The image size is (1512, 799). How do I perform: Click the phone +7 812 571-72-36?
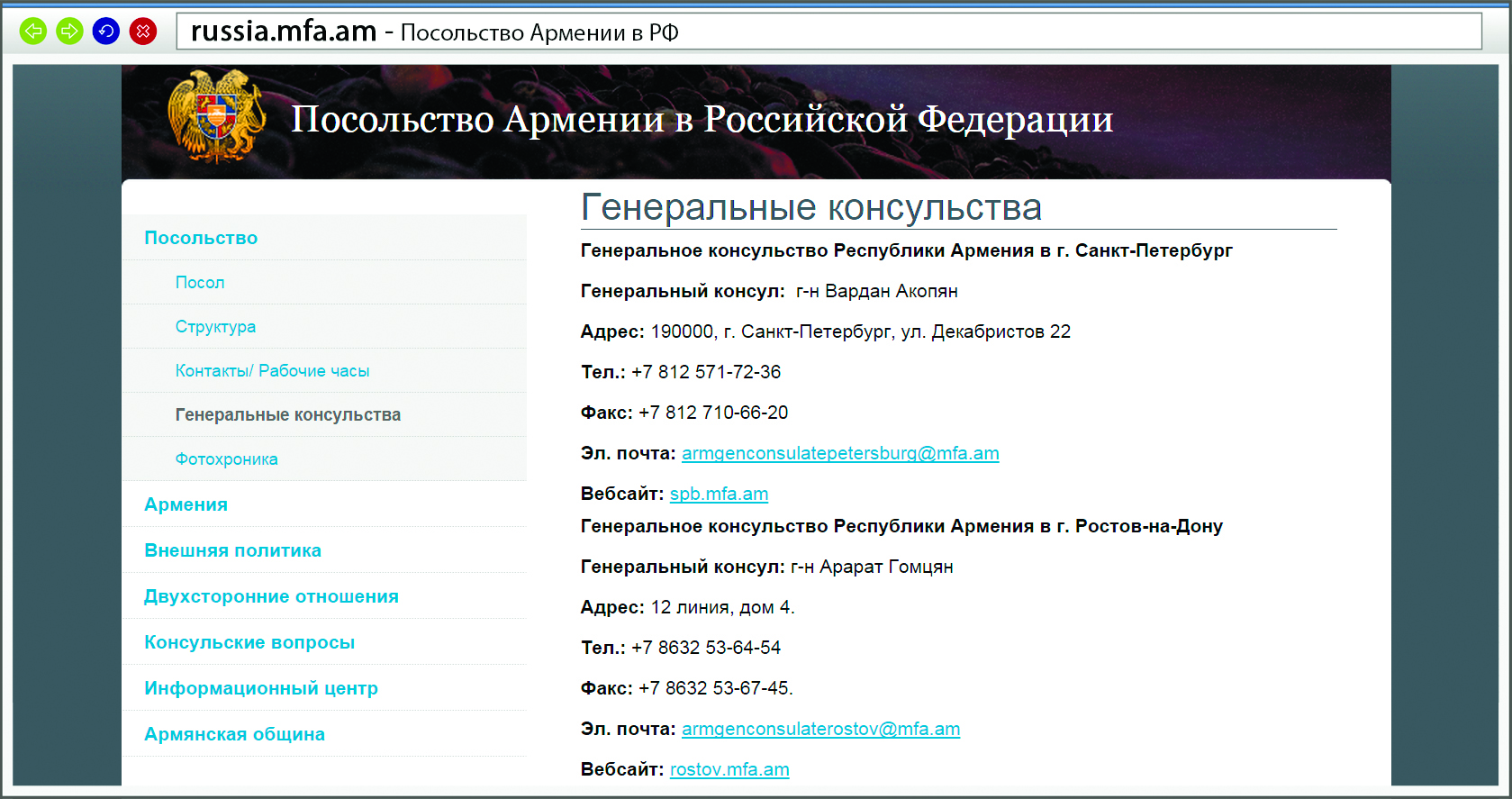point(706,372)
